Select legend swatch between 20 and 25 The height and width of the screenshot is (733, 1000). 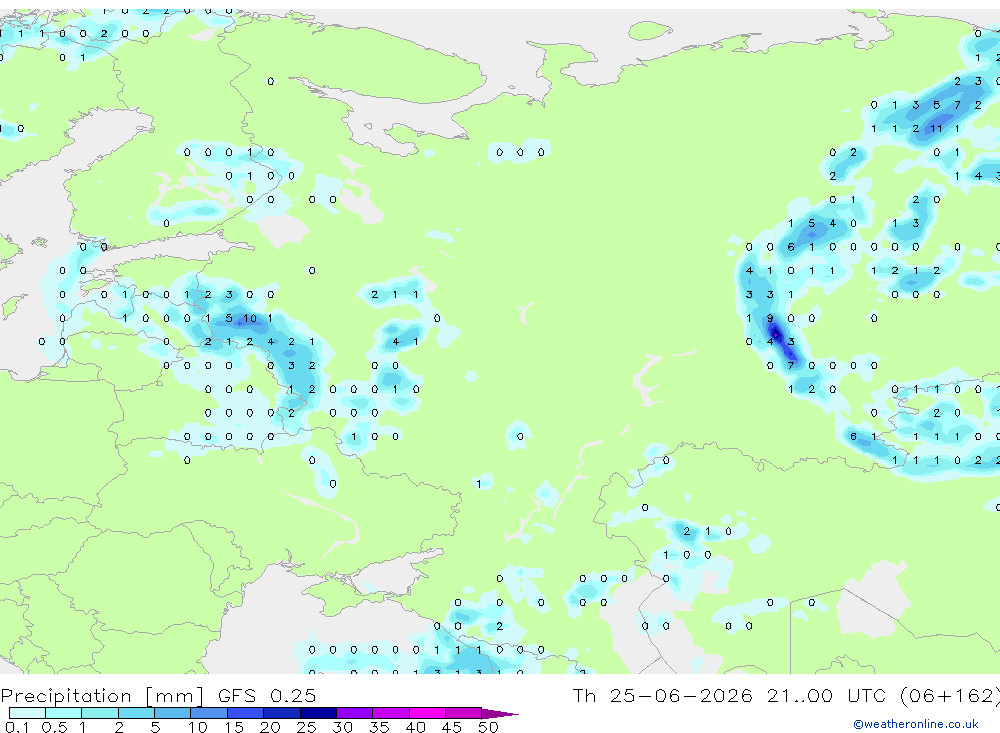pyautogui.click(x=282, y=713)
